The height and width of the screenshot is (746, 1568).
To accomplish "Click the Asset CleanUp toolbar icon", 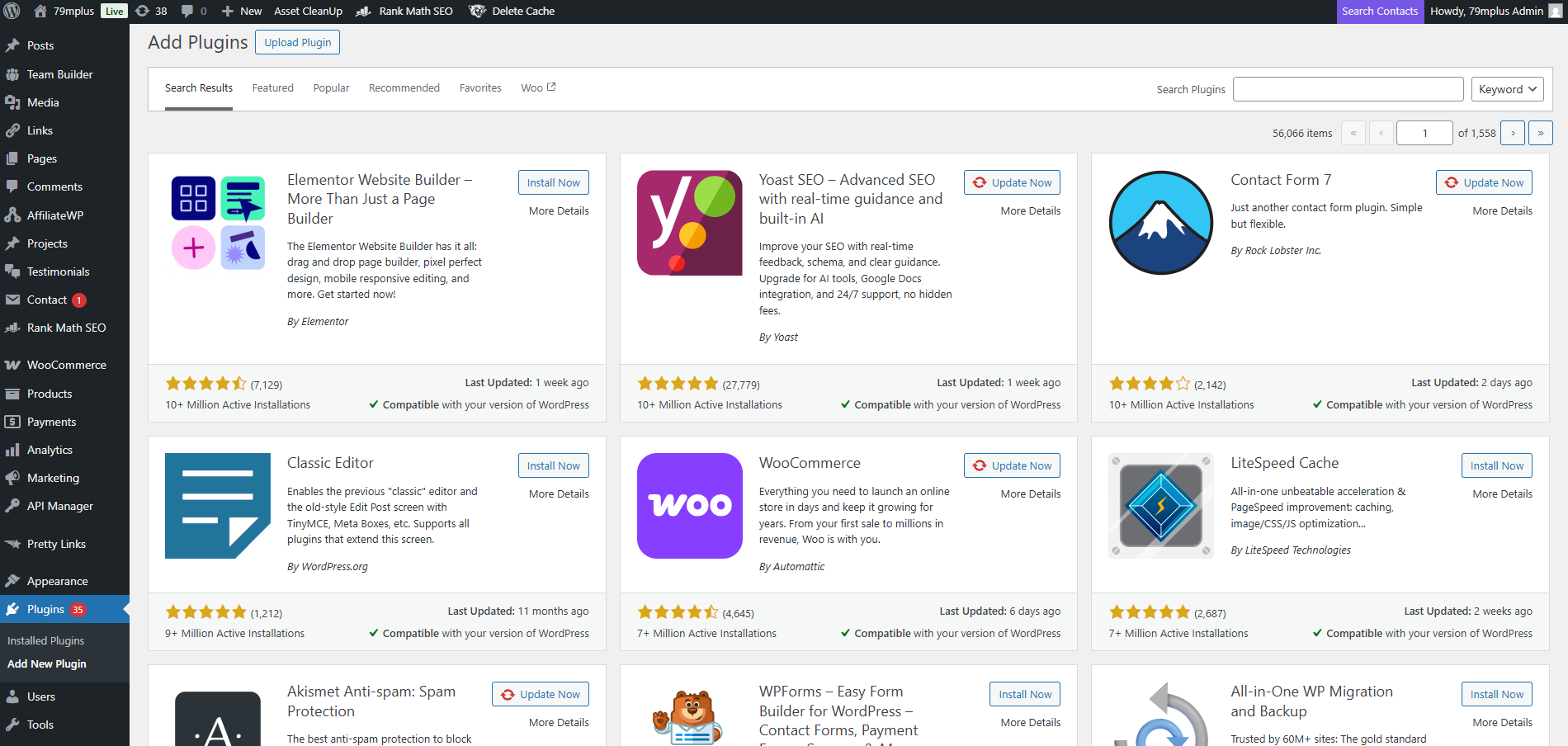I will (x=308, y=11).
